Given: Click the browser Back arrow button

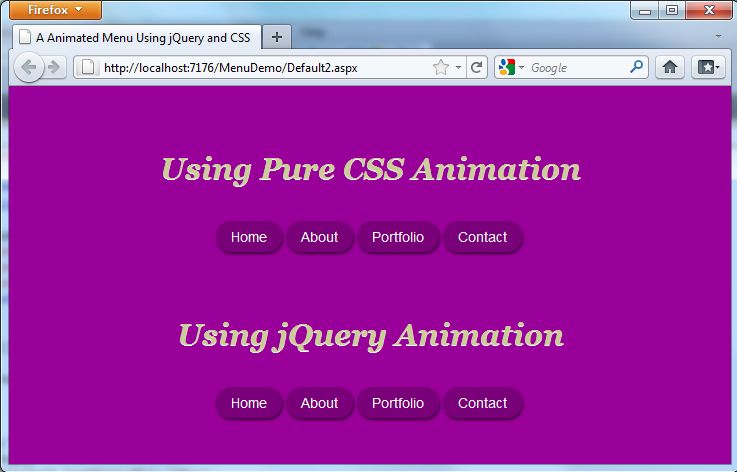Looking at the screenshot, I should 29,68.
